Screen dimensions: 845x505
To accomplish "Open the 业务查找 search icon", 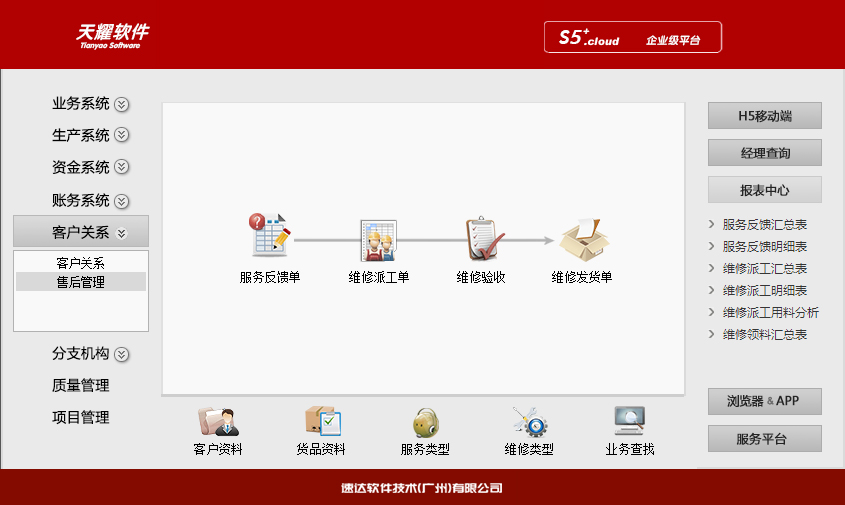I will (629, 424).
